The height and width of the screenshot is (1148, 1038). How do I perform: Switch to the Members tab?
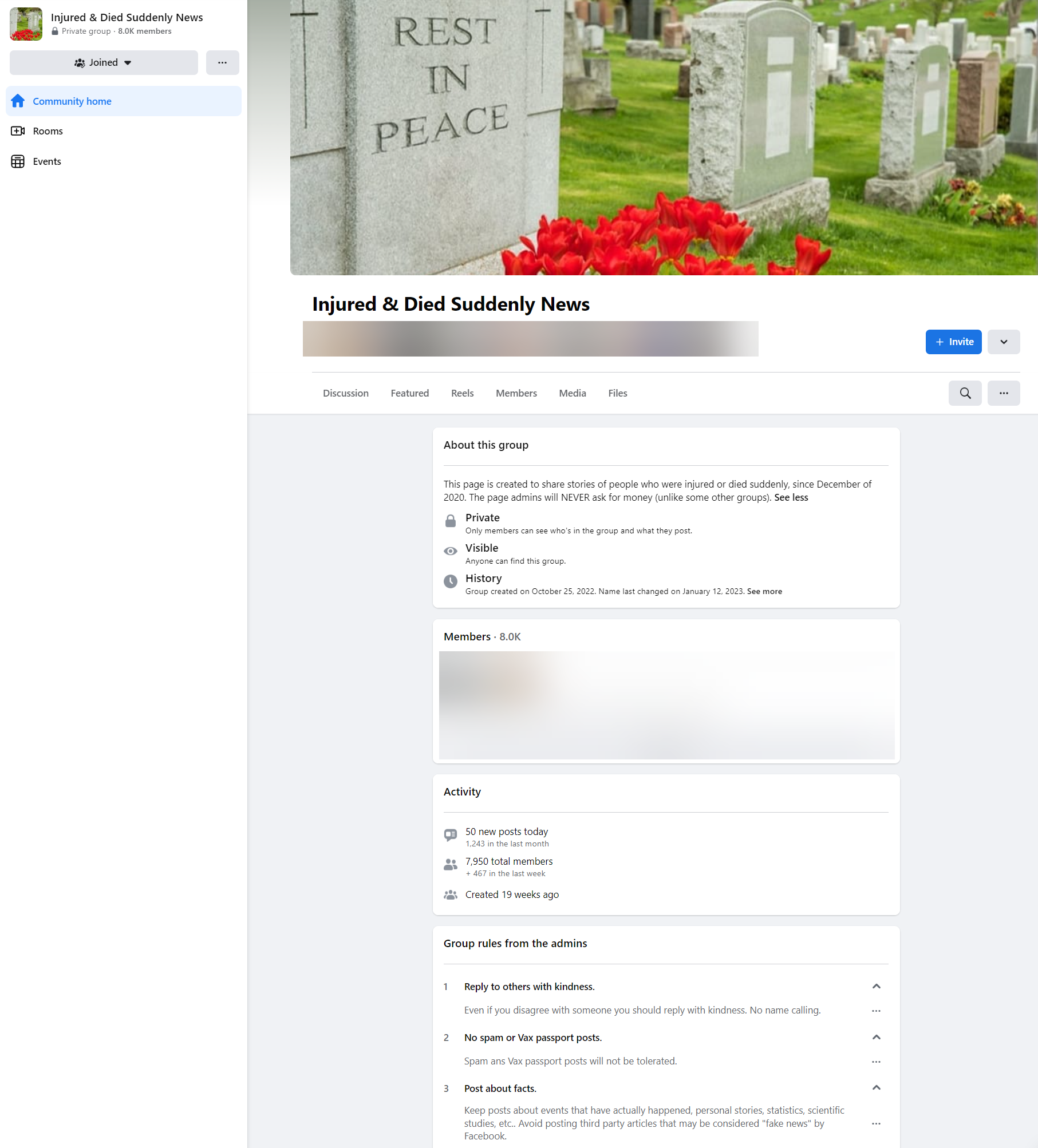click(x=516, y=393)
